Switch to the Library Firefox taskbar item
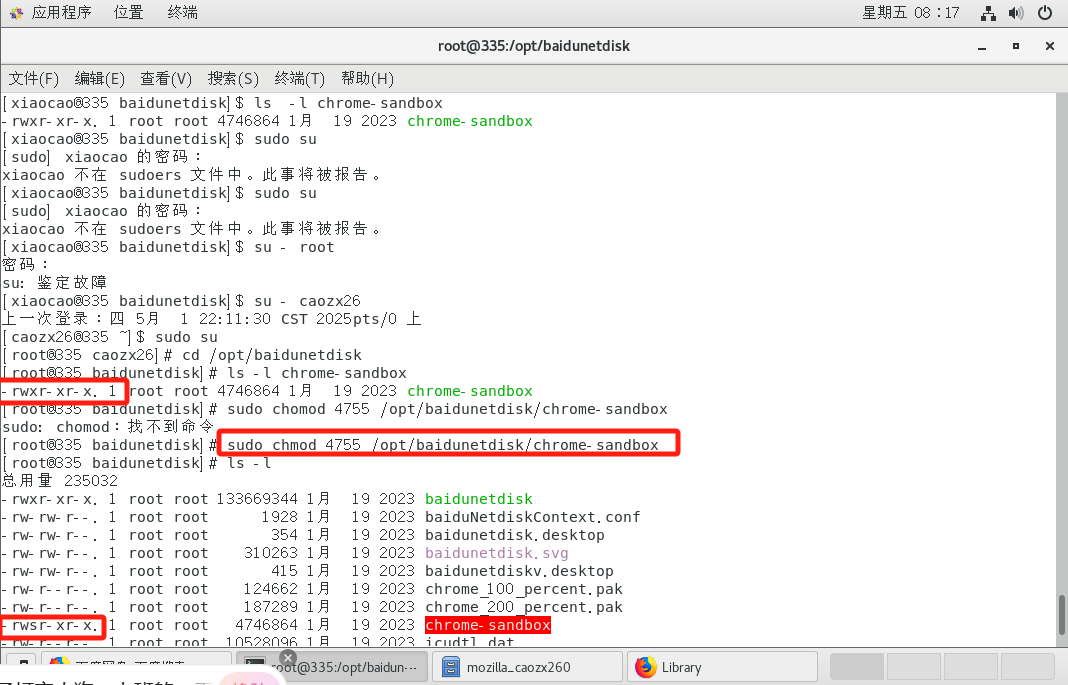The image size is (1068, 685). (722, 667)
